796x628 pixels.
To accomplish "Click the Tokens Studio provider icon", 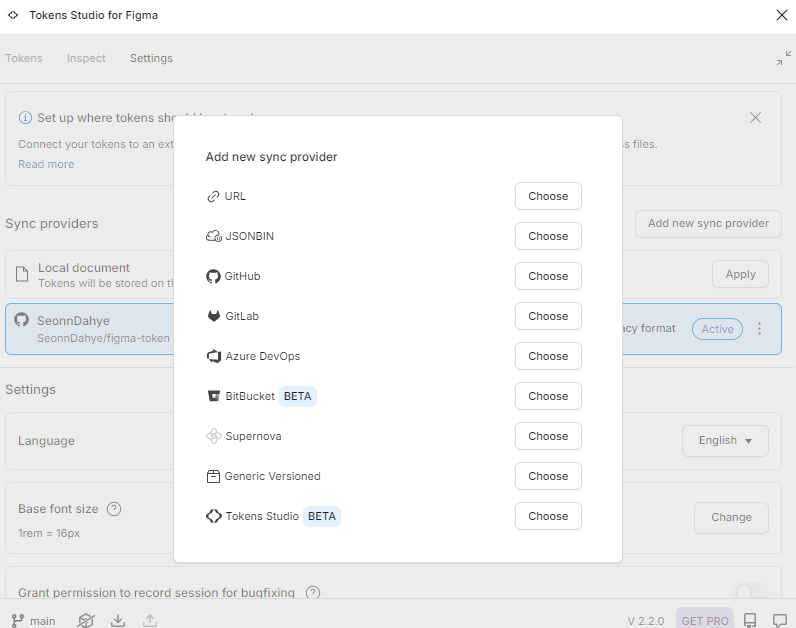I will click(213, 516).
